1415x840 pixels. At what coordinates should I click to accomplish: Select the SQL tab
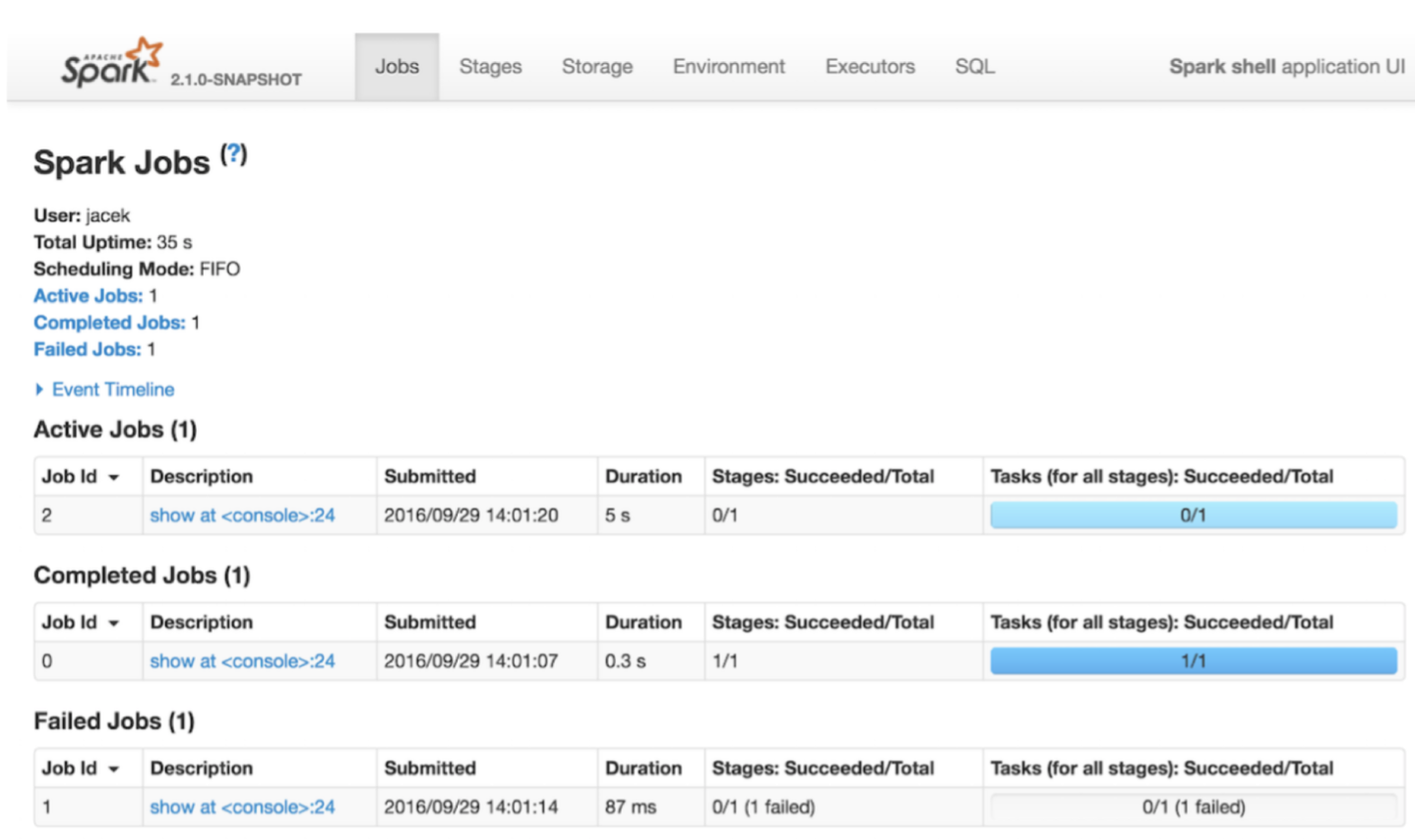click(x=974, y=67)
